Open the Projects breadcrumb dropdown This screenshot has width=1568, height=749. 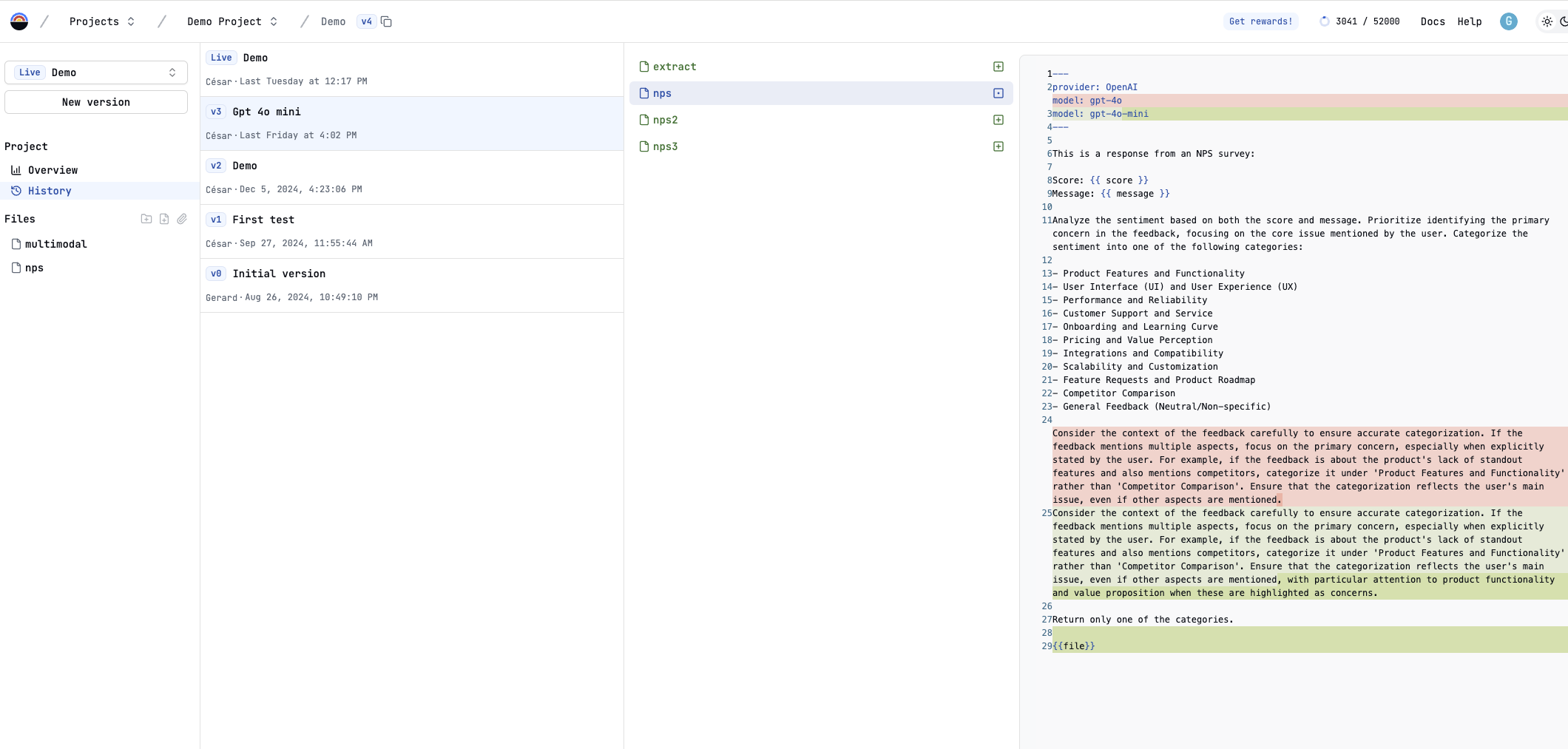point(102,21)
